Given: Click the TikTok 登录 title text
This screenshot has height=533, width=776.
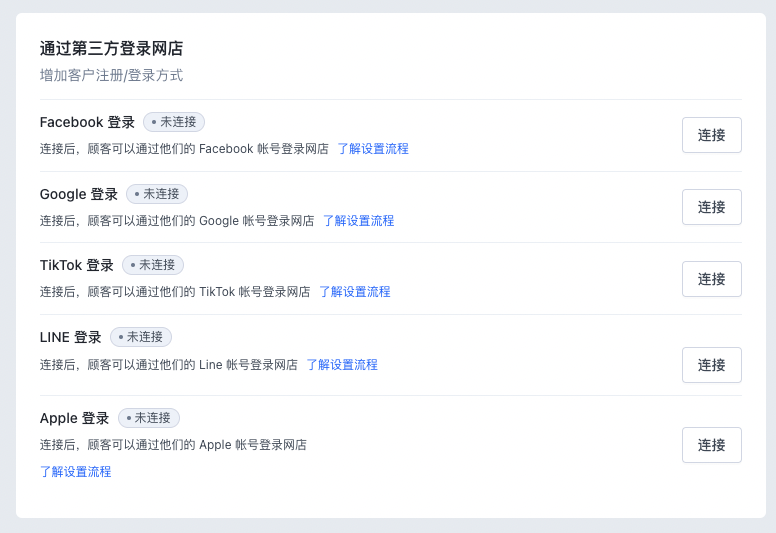Looking at the screenshot, I should click(x=77, y=265).
